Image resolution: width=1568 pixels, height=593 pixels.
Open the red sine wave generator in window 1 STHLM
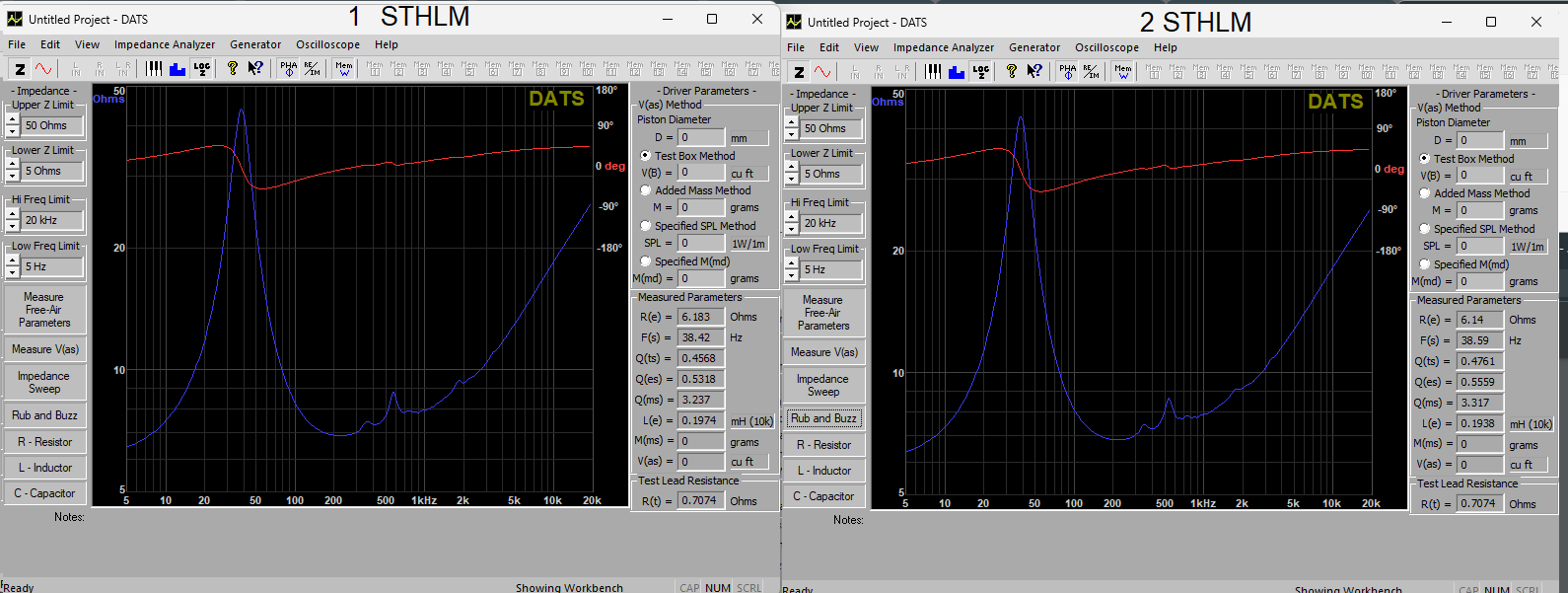[43, 68]
